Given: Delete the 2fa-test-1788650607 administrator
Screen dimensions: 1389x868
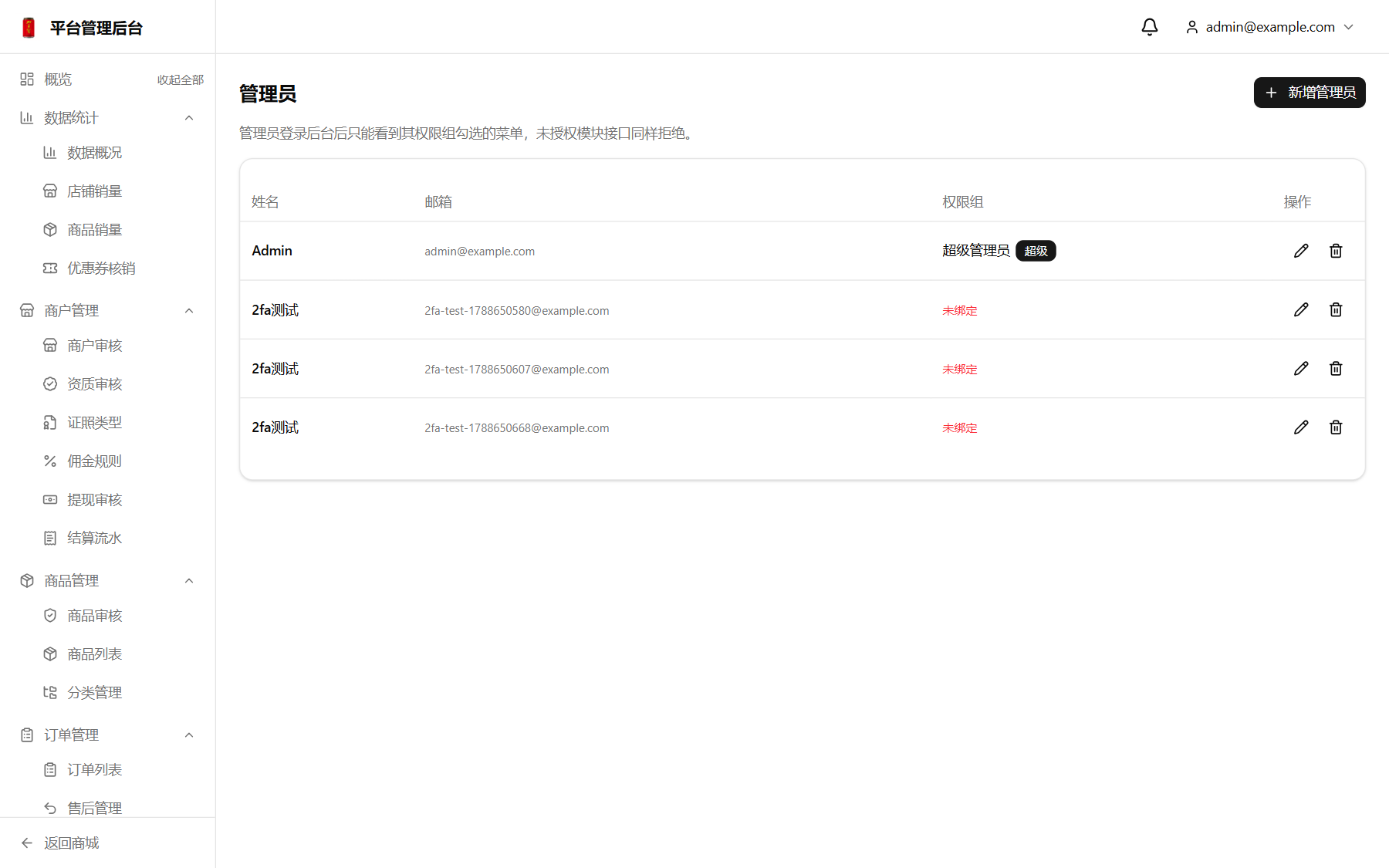Looking at the screenshot, I should [1336, 368].
